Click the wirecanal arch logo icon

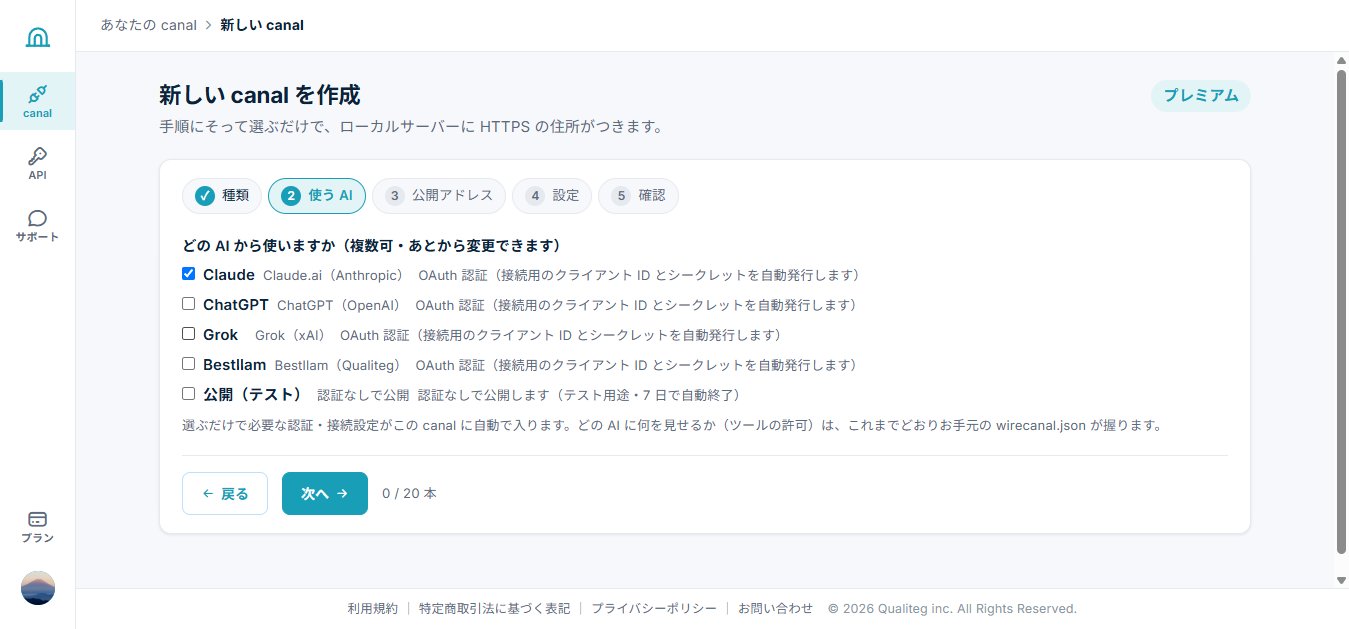pos(37,38)
